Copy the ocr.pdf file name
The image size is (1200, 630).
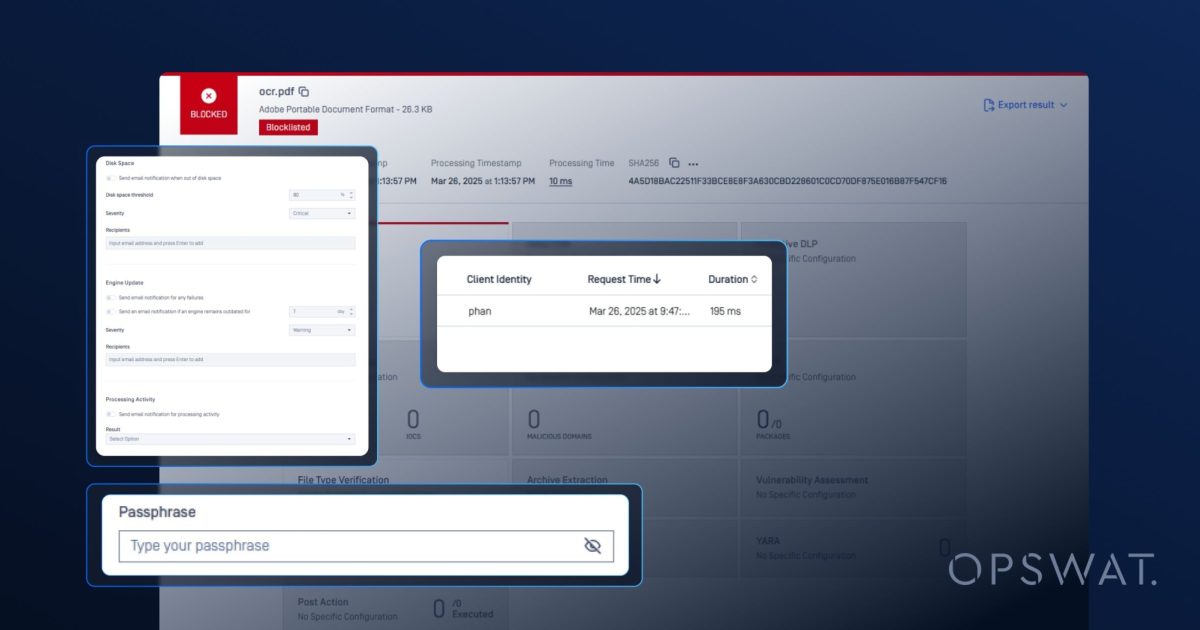point(302,92)
